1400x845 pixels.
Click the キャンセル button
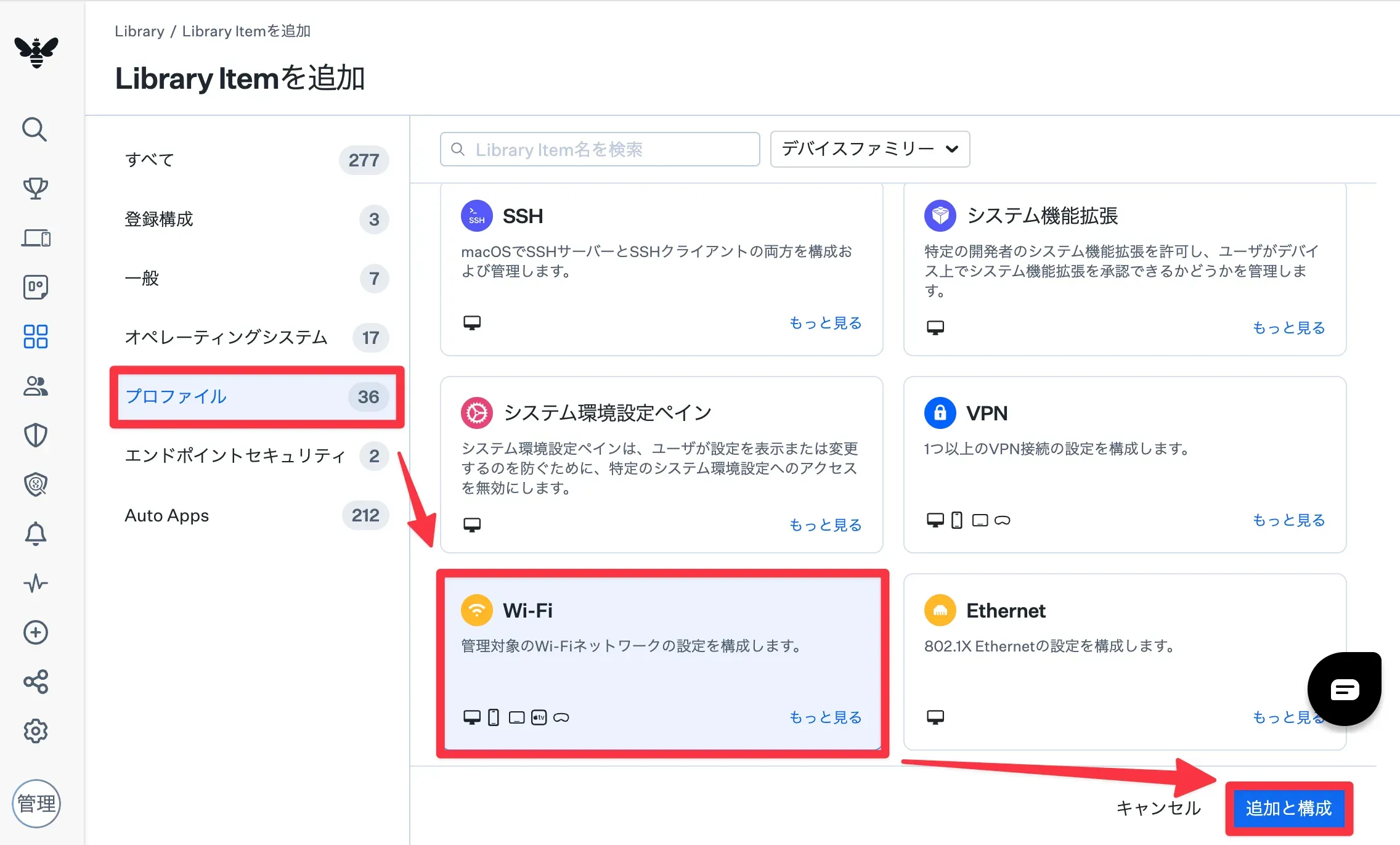pyautogui.click(x=1158, y=808)
